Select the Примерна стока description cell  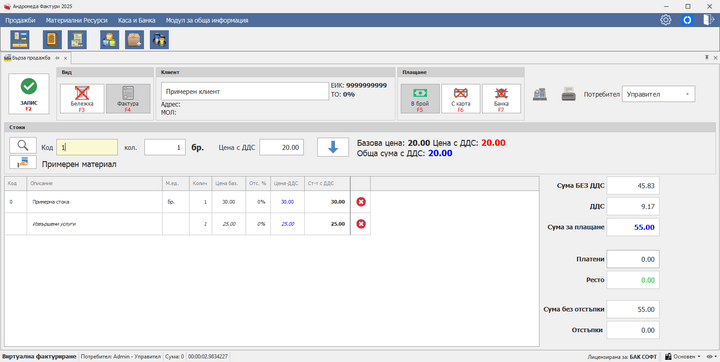(x=94, y=202)
